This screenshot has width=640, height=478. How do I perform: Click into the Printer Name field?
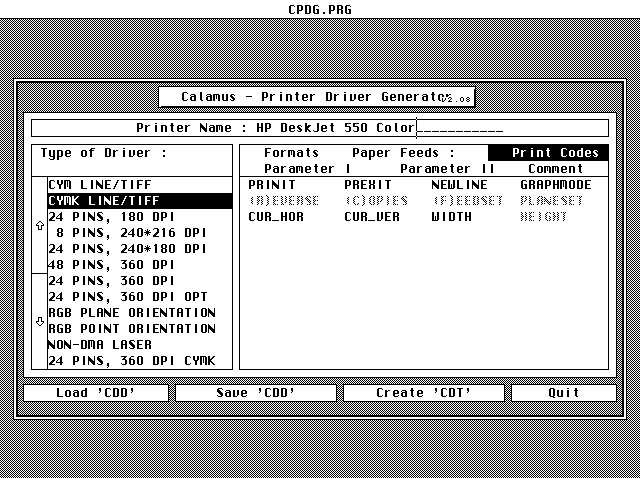pyautogui.click(x=380, y=128)
